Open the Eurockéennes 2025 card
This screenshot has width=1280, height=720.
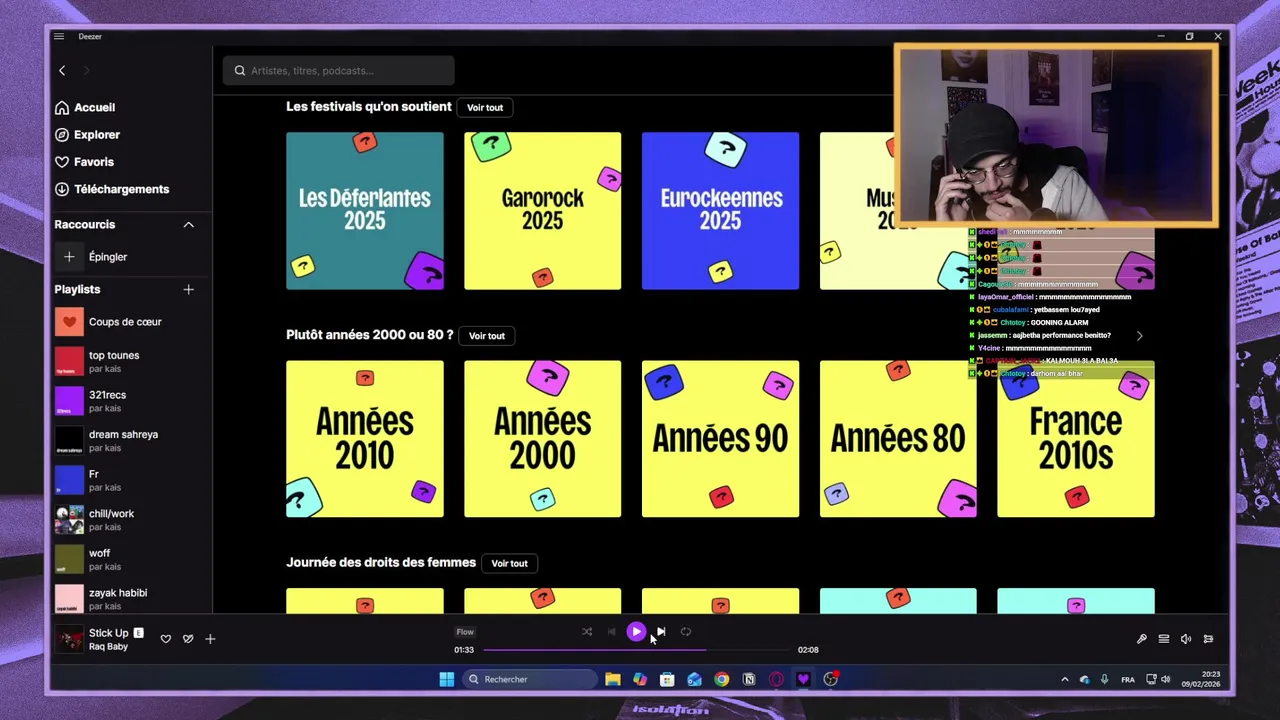point(720,211)
